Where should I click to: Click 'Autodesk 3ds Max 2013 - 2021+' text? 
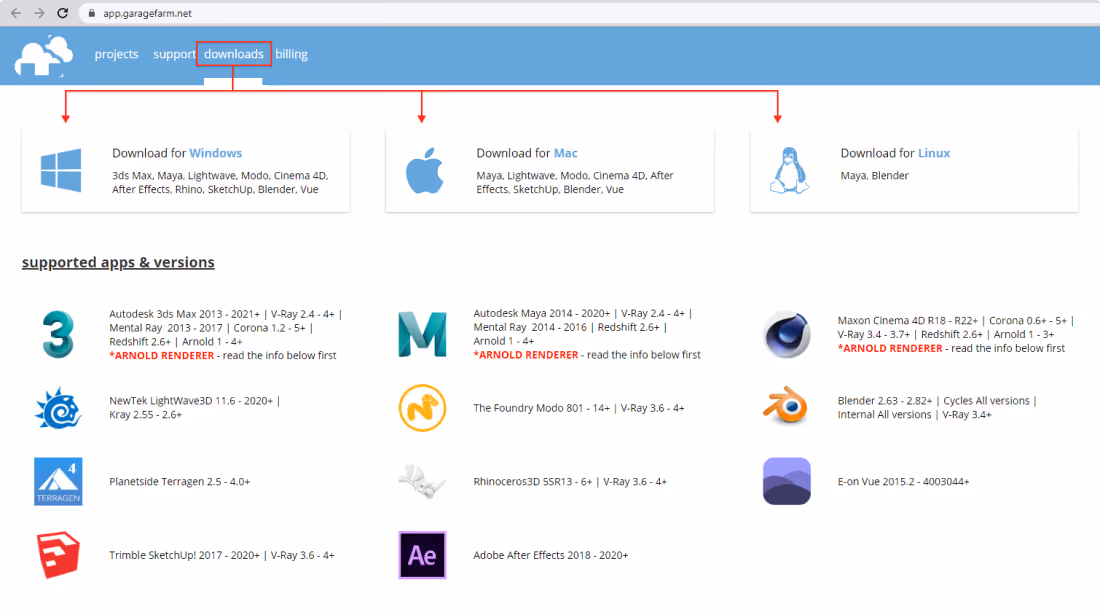[185, 314]
